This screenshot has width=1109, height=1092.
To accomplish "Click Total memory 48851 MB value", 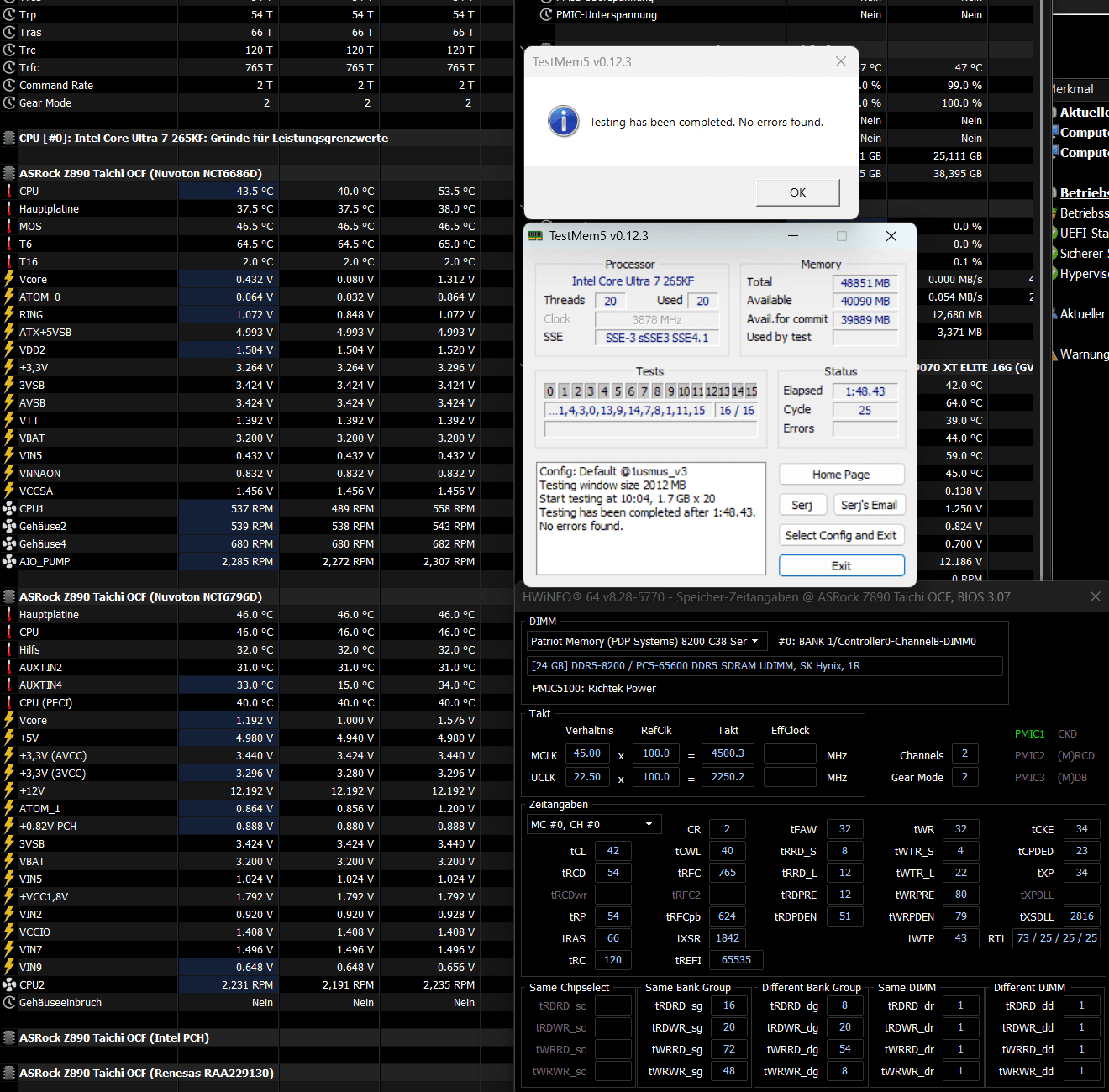I will point(865,283).
